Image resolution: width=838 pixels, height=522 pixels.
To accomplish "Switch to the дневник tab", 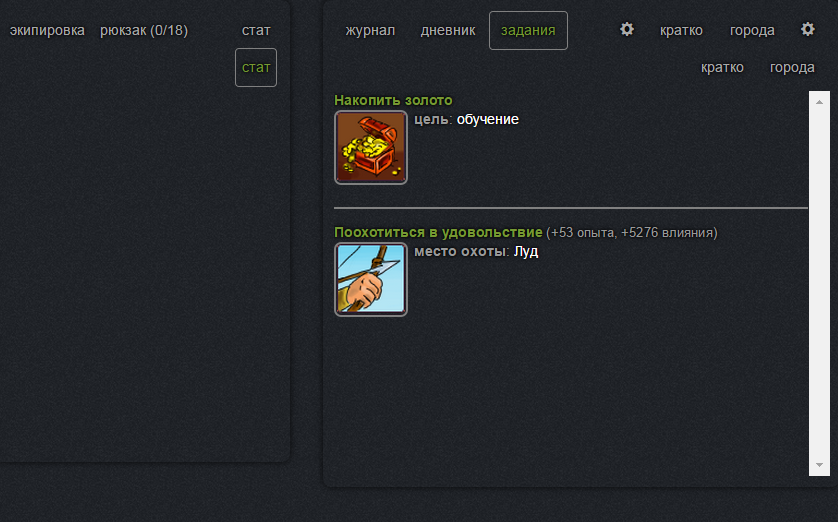I will (x=448, y=30).
